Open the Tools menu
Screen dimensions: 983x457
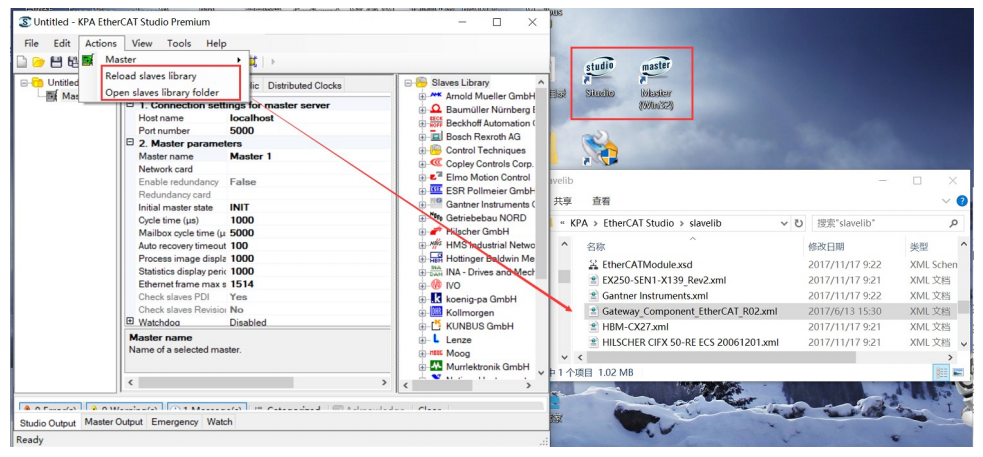point(179,43)
